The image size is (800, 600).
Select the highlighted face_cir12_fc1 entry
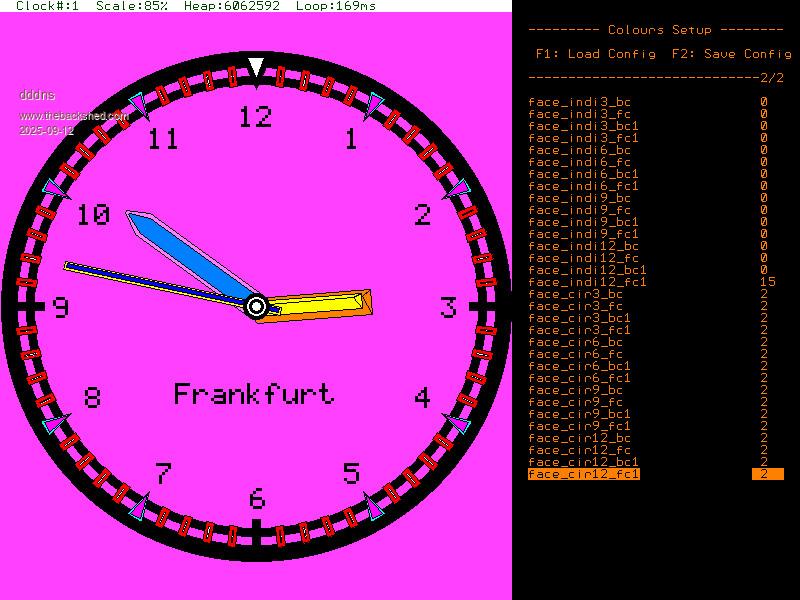(583, 474)
